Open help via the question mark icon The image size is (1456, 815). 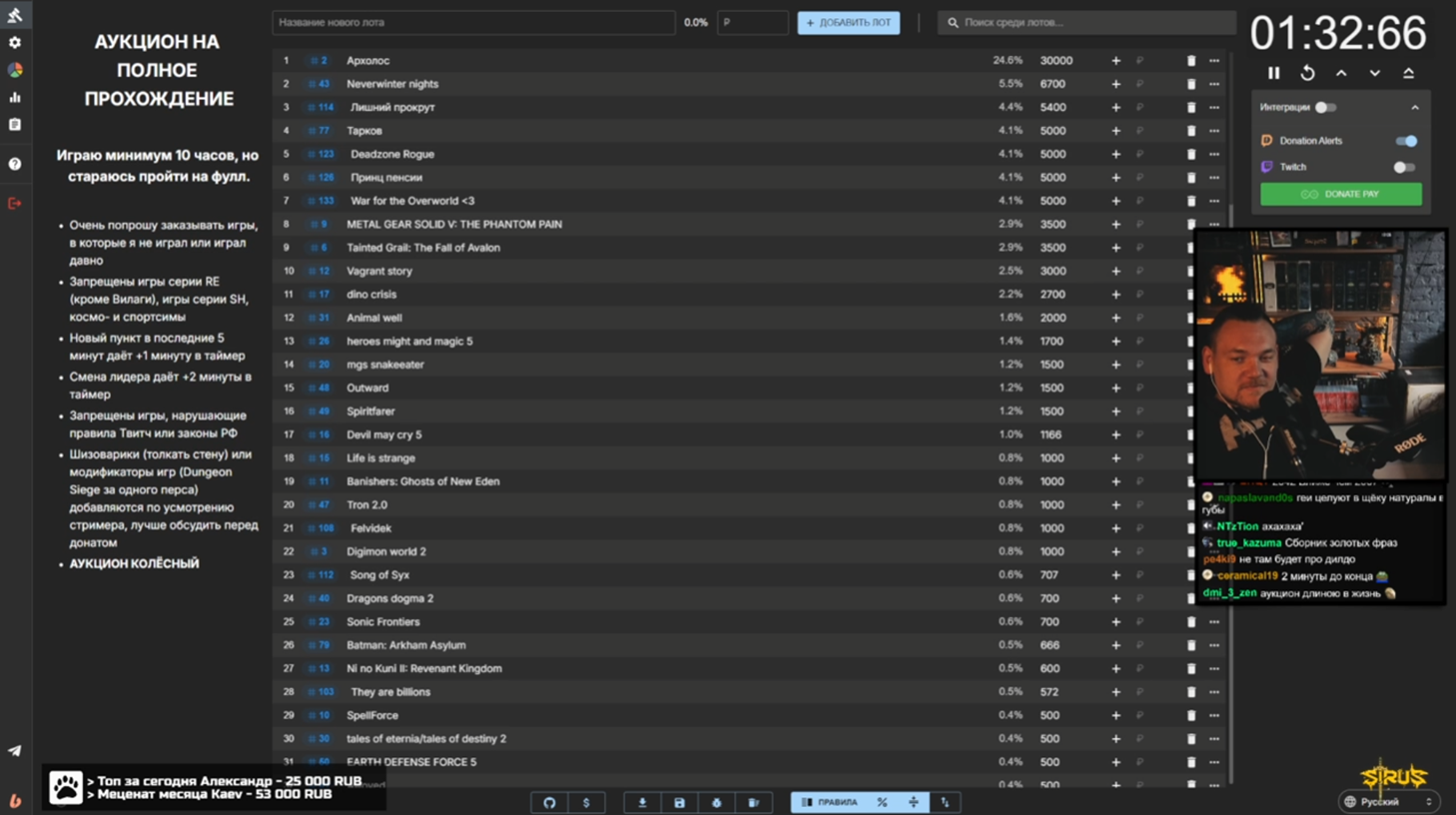15,164
